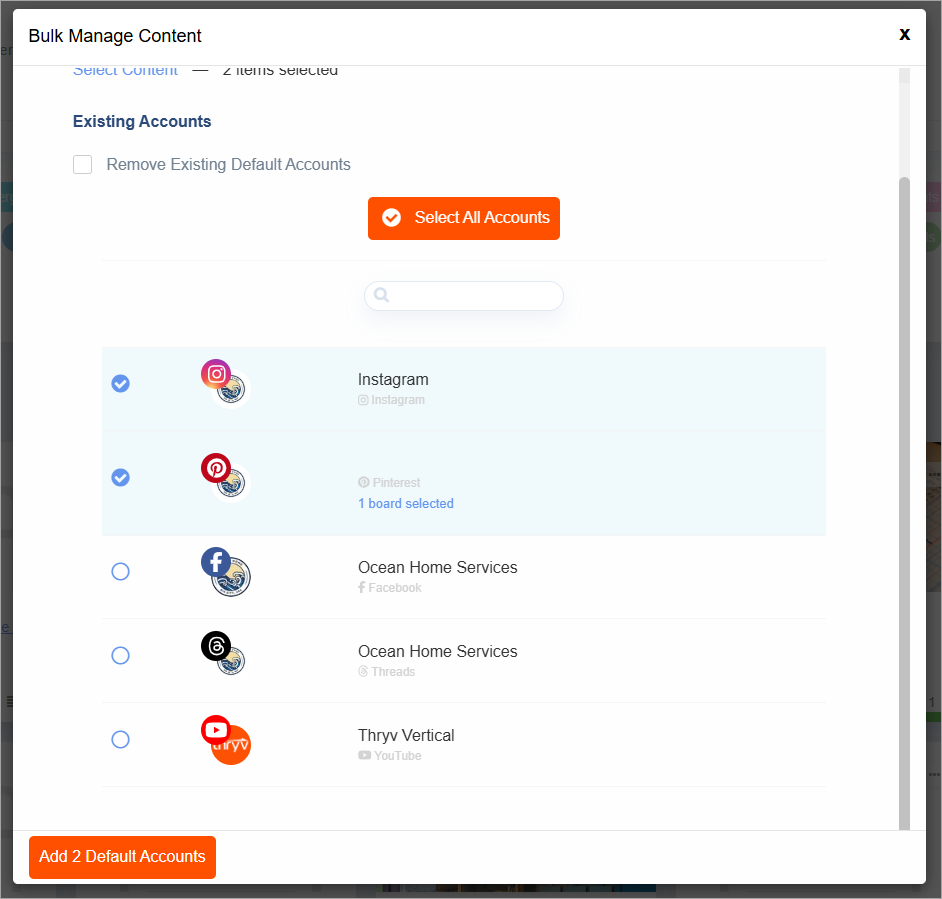The height and width of the screenshot is (899, 942).
Task: Click the magnifier icon in search box
Action: click(x=381, y=296)
